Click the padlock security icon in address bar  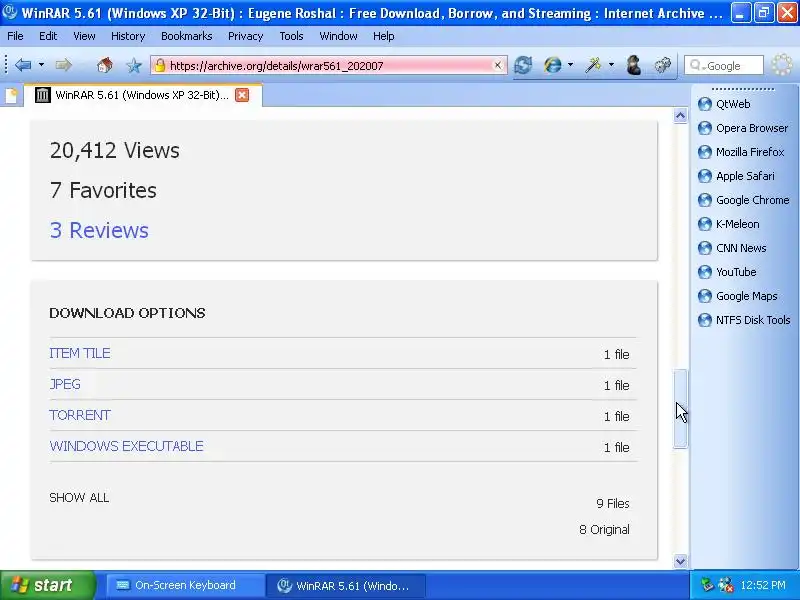pos(160,65)
